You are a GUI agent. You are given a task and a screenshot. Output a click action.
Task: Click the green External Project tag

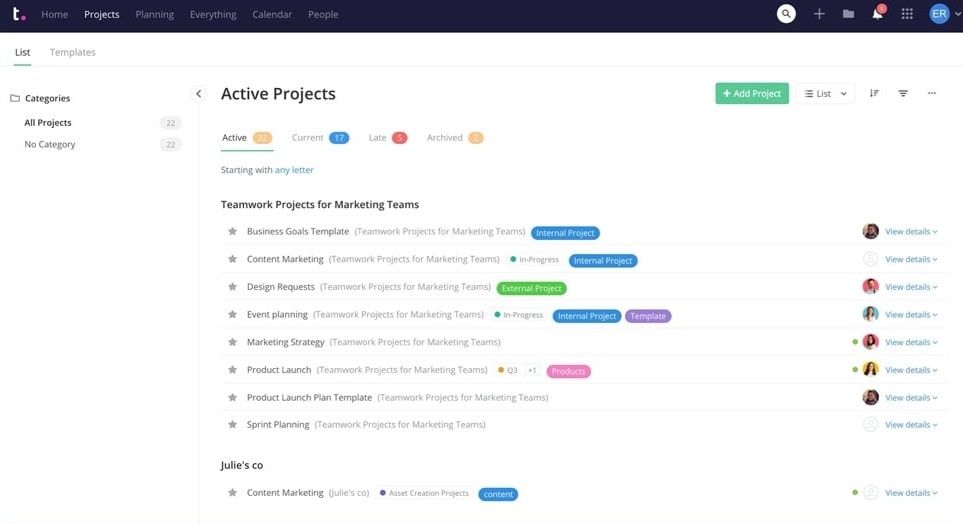(531, 288)
